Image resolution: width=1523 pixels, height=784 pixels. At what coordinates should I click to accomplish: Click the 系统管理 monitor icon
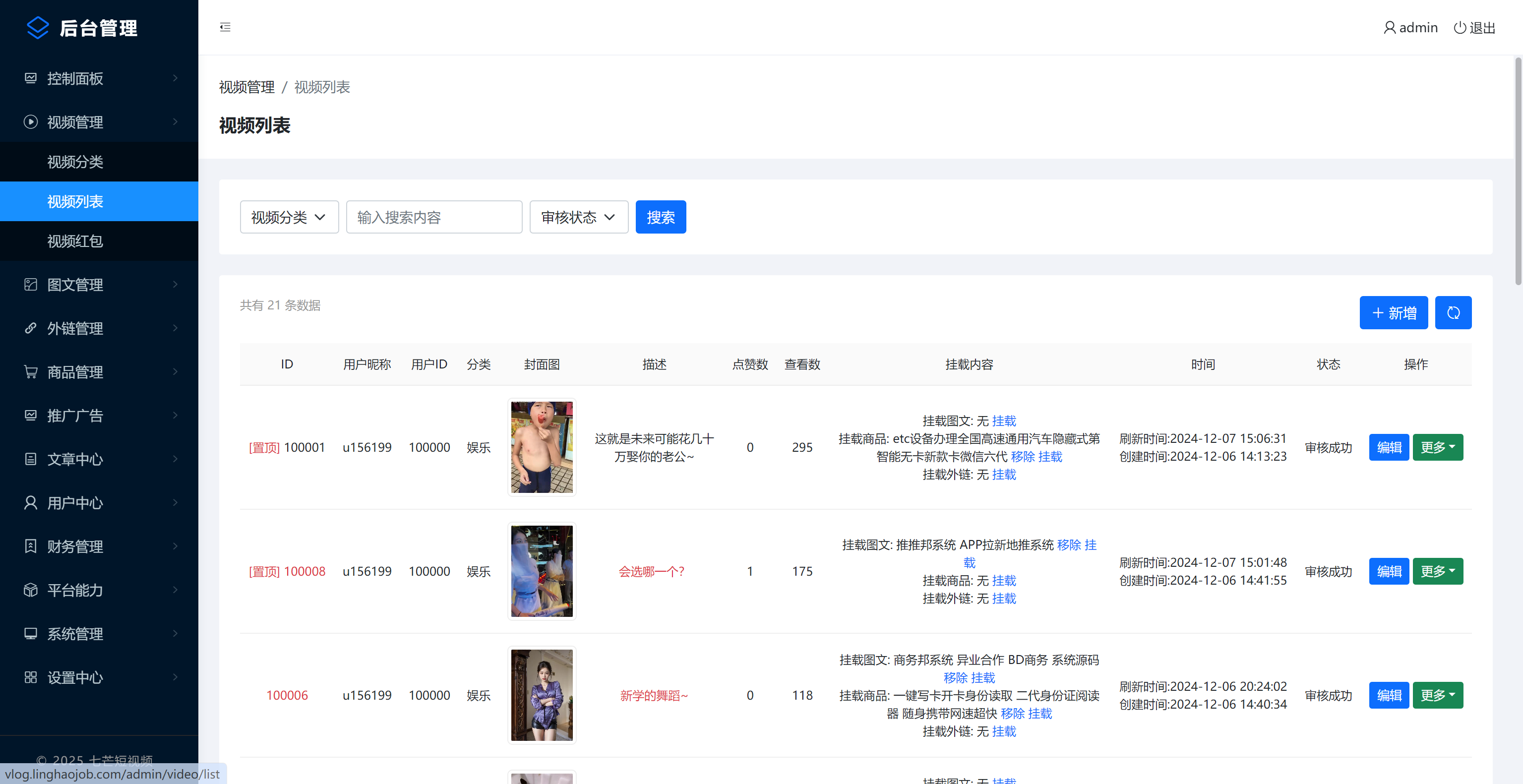[x=31, y=634]
